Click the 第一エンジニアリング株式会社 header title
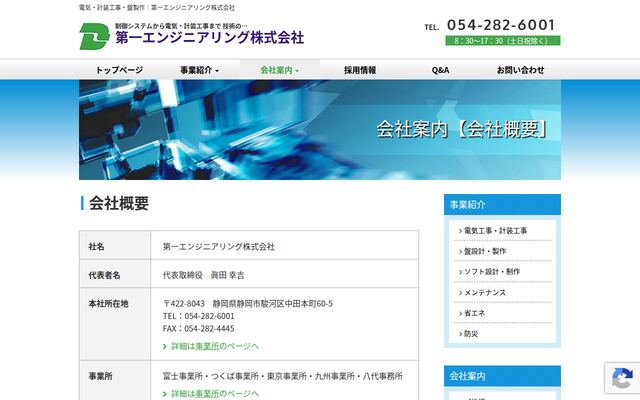 pos(209,38)
